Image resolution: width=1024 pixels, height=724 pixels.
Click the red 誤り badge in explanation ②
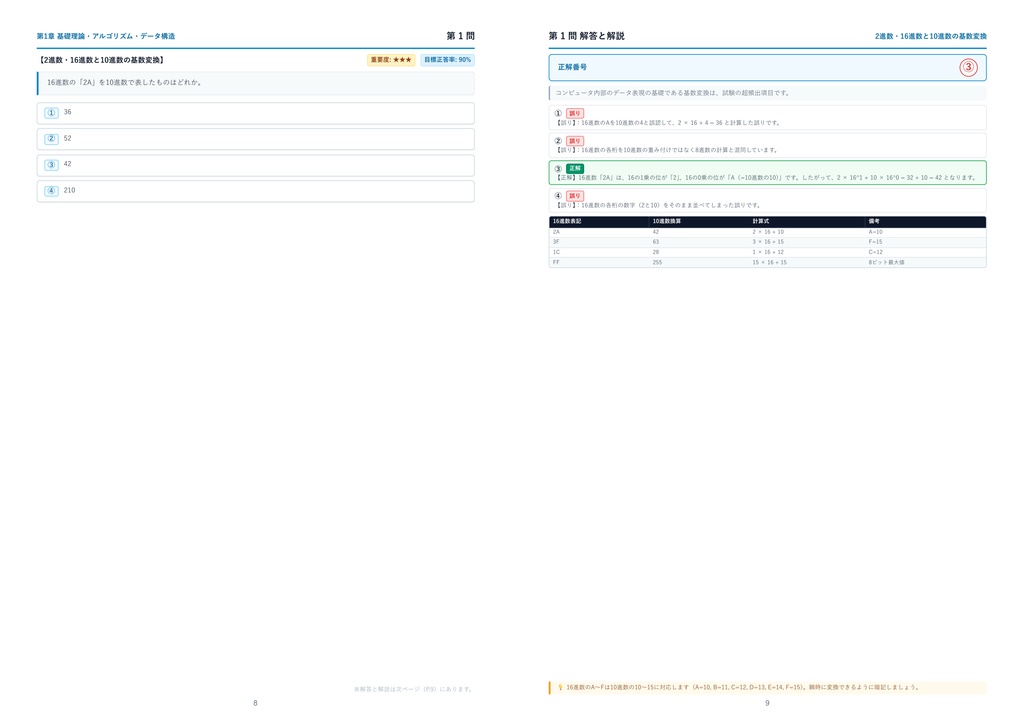(575, 141)
